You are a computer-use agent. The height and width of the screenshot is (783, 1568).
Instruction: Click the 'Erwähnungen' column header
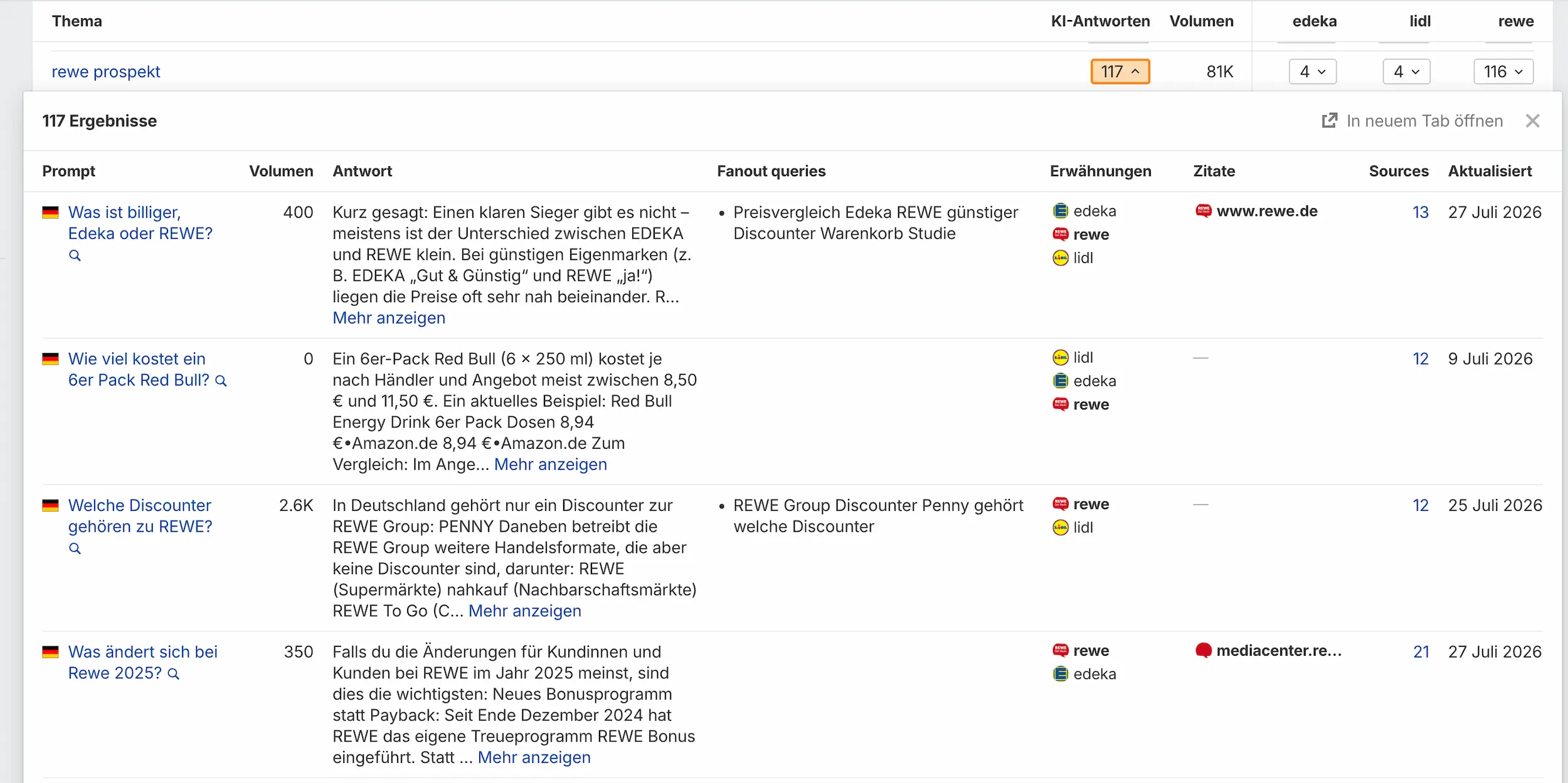1101,171
